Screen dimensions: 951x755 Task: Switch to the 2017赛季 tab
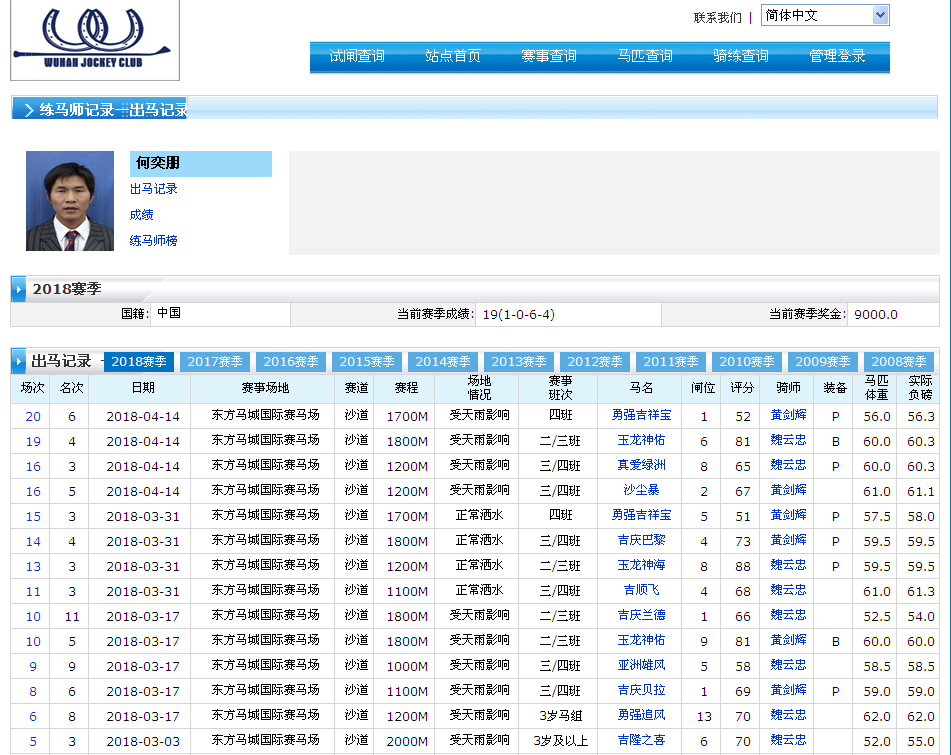pos(215,362)
